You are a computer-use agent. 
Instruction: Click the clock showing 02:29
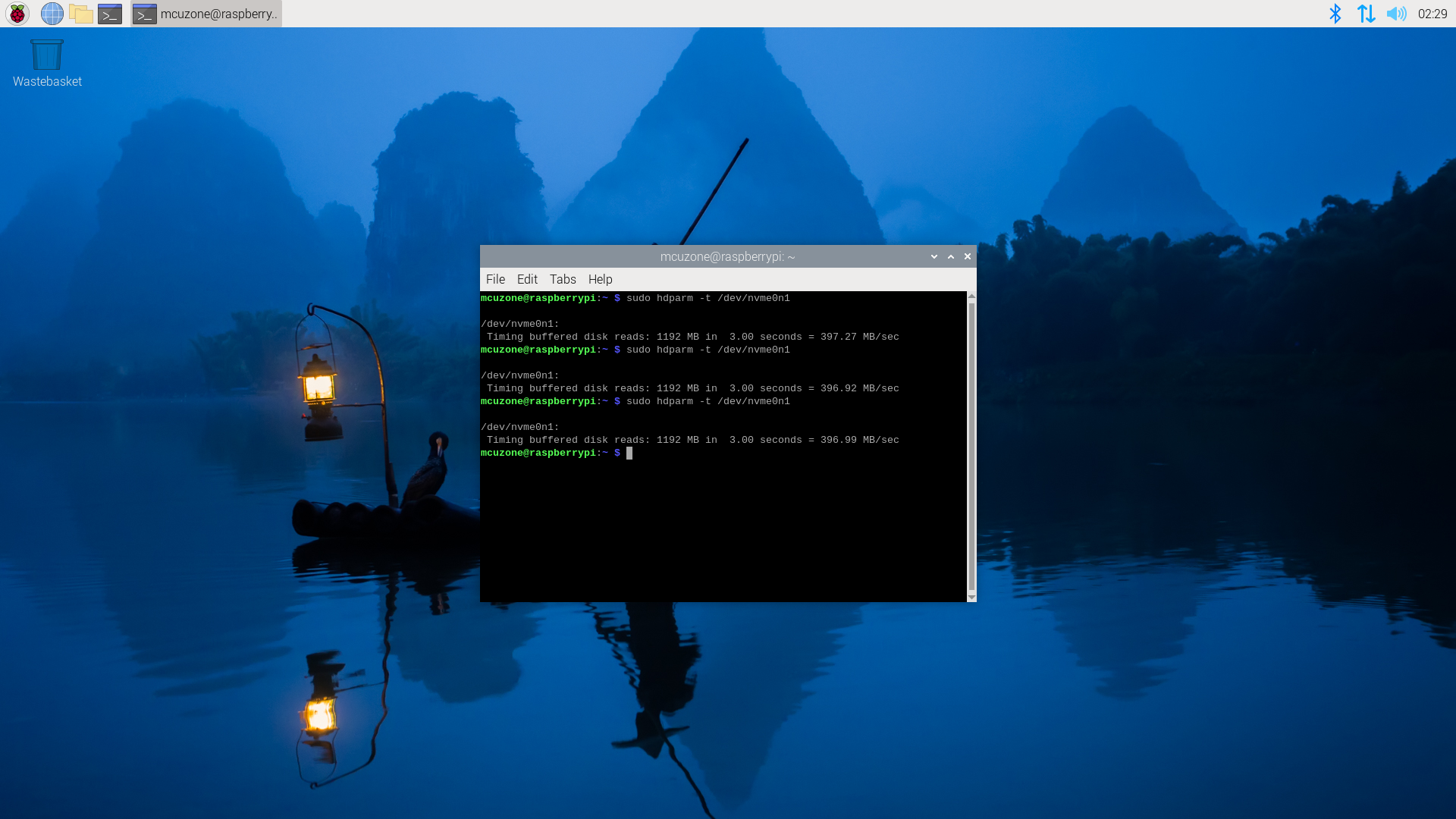1432,14
